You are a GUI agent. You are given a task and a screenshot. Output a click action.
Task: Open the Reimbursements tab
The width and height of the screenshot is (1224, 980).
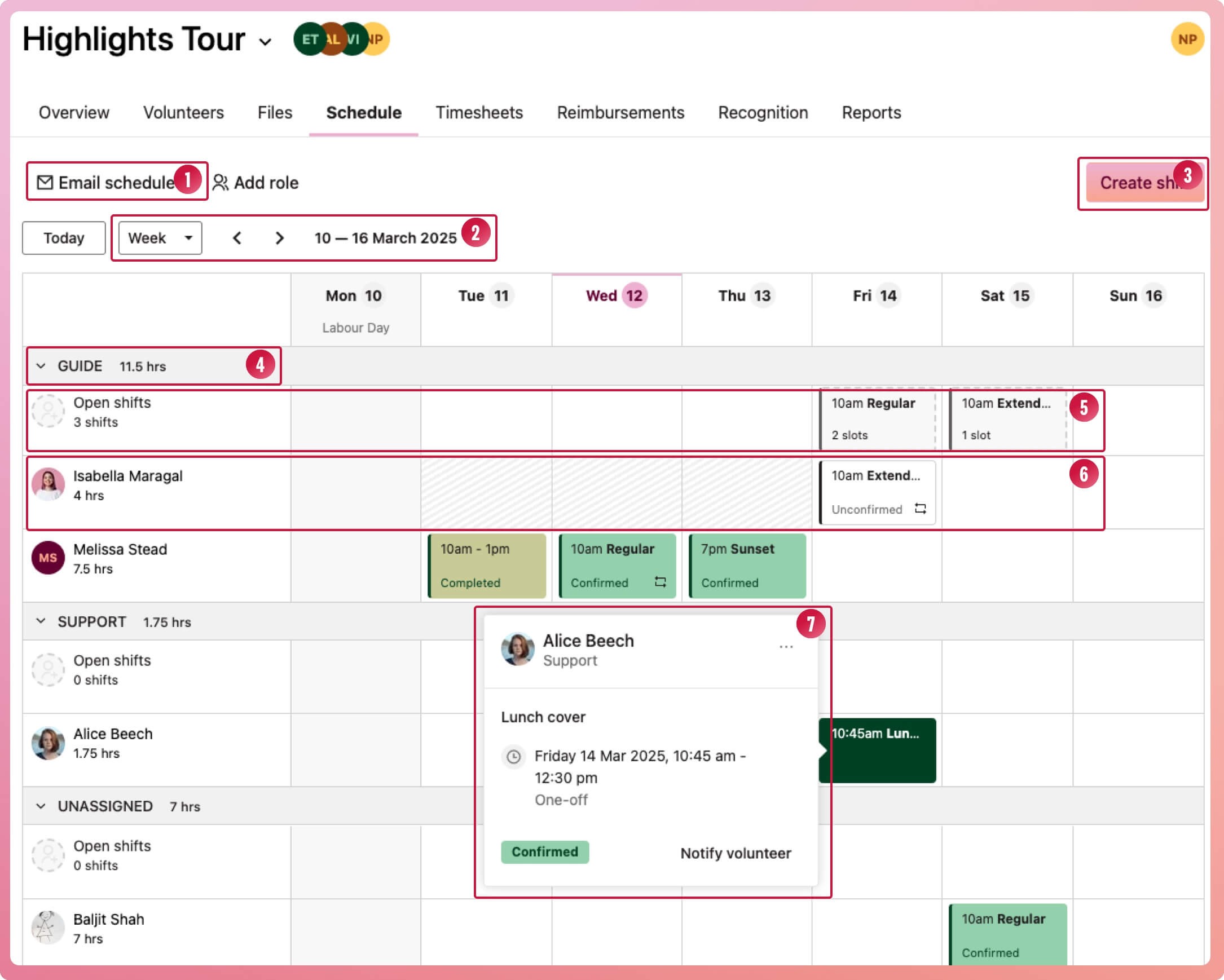pos(620,112)
